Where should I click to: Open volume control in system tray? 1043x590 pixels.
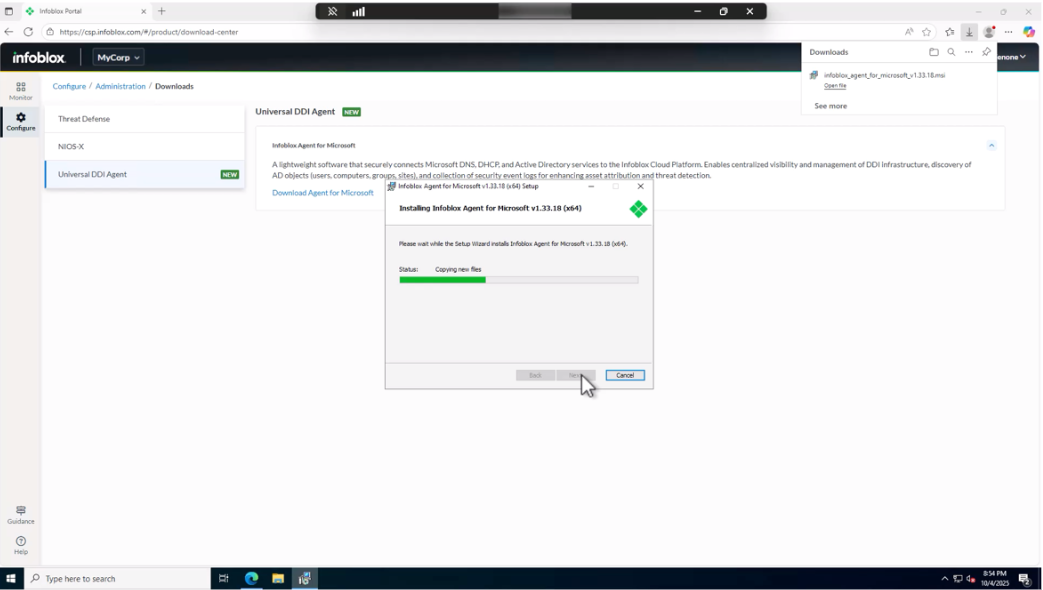(x=968, y=578)
